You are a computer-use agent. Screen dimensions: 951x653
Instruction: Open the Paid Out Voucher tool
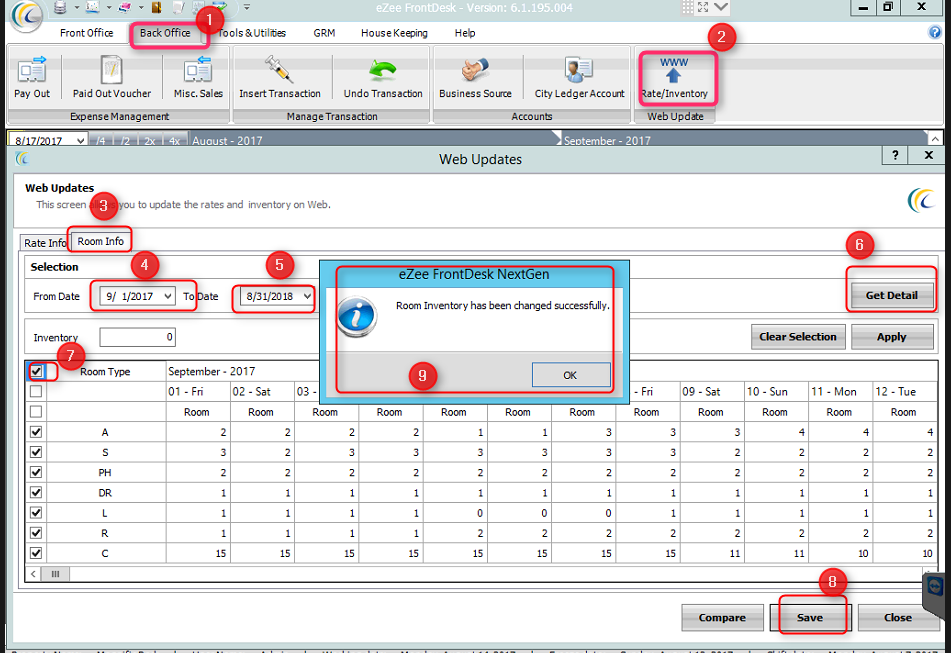112,77
